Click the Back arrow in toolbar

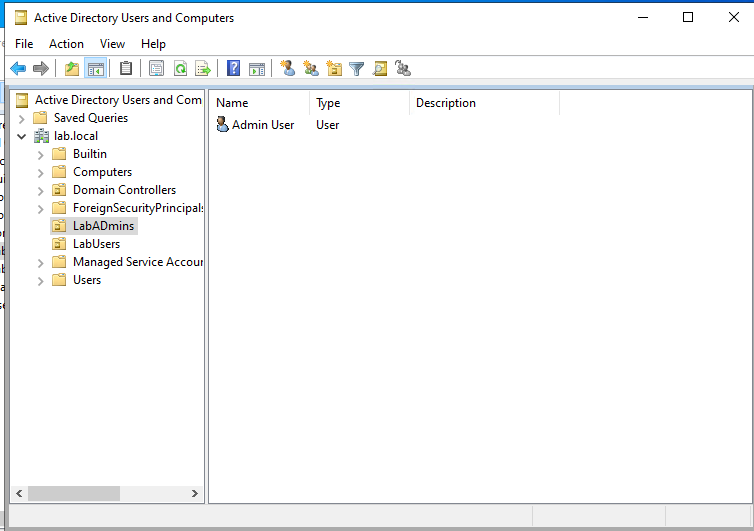click(18, 69)
